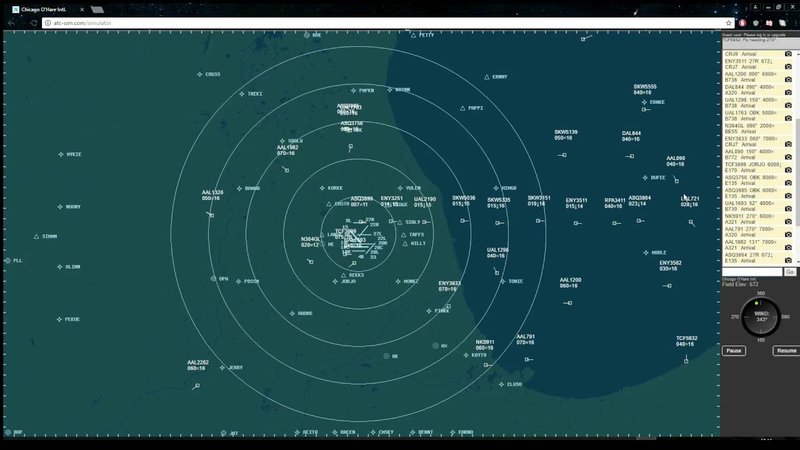This screenshot has width=800, height=450.
Task: Select the TCF5932 aircraft label on radar
Action: coord(687,341)
